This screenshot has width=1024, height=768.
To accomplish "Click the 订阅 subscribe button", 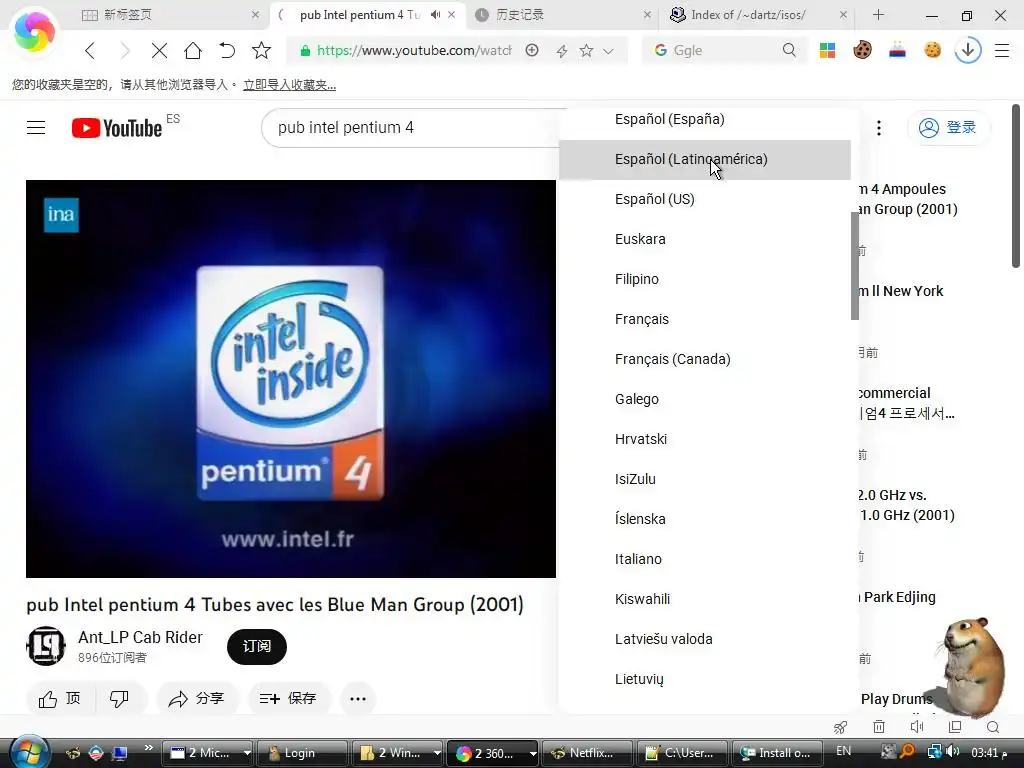I will [x=257, y=647].
